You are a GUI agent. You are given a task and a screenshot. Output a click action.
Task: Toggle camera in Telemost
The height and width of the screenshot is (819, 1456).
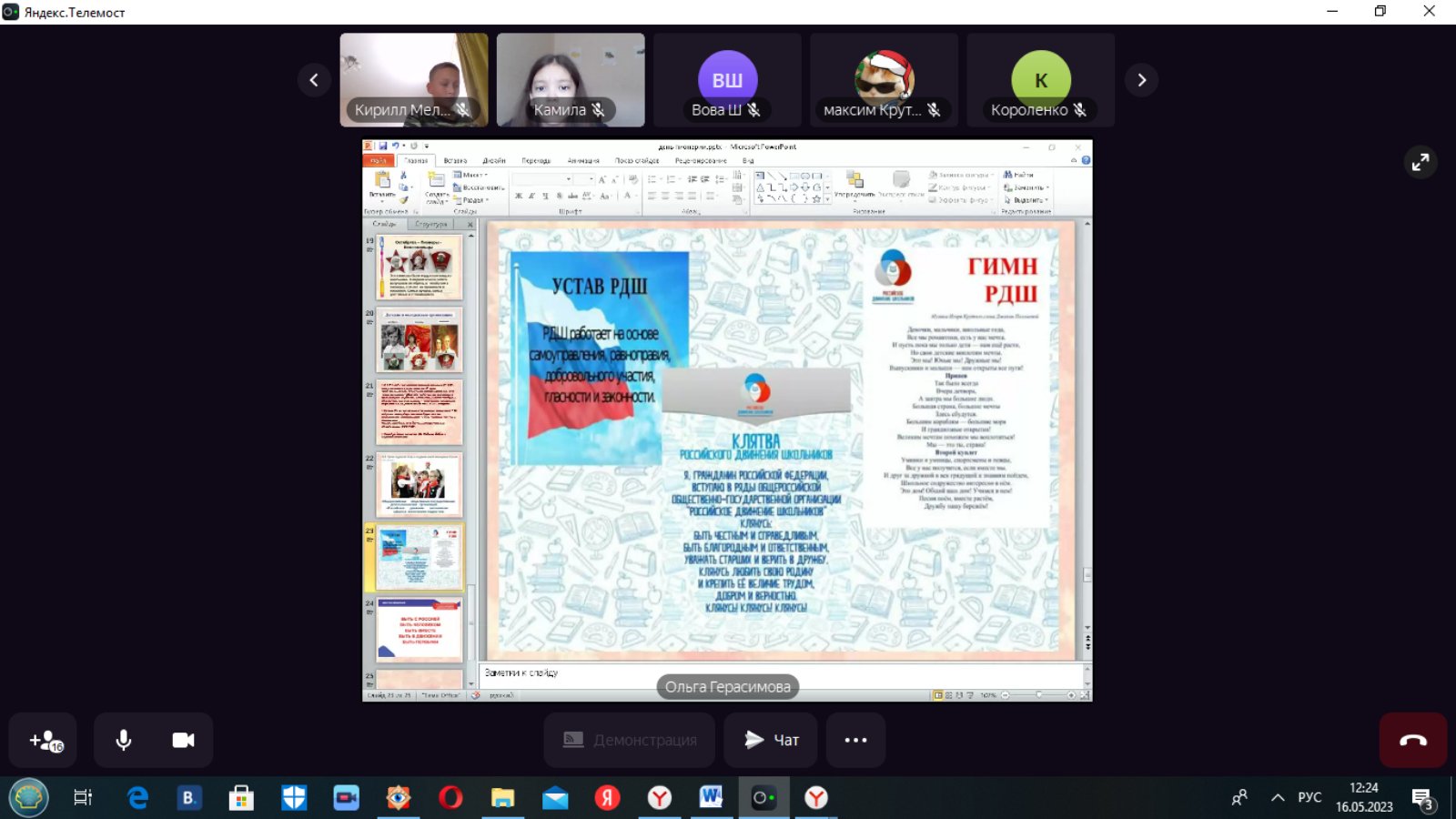(x=183, y=741)
